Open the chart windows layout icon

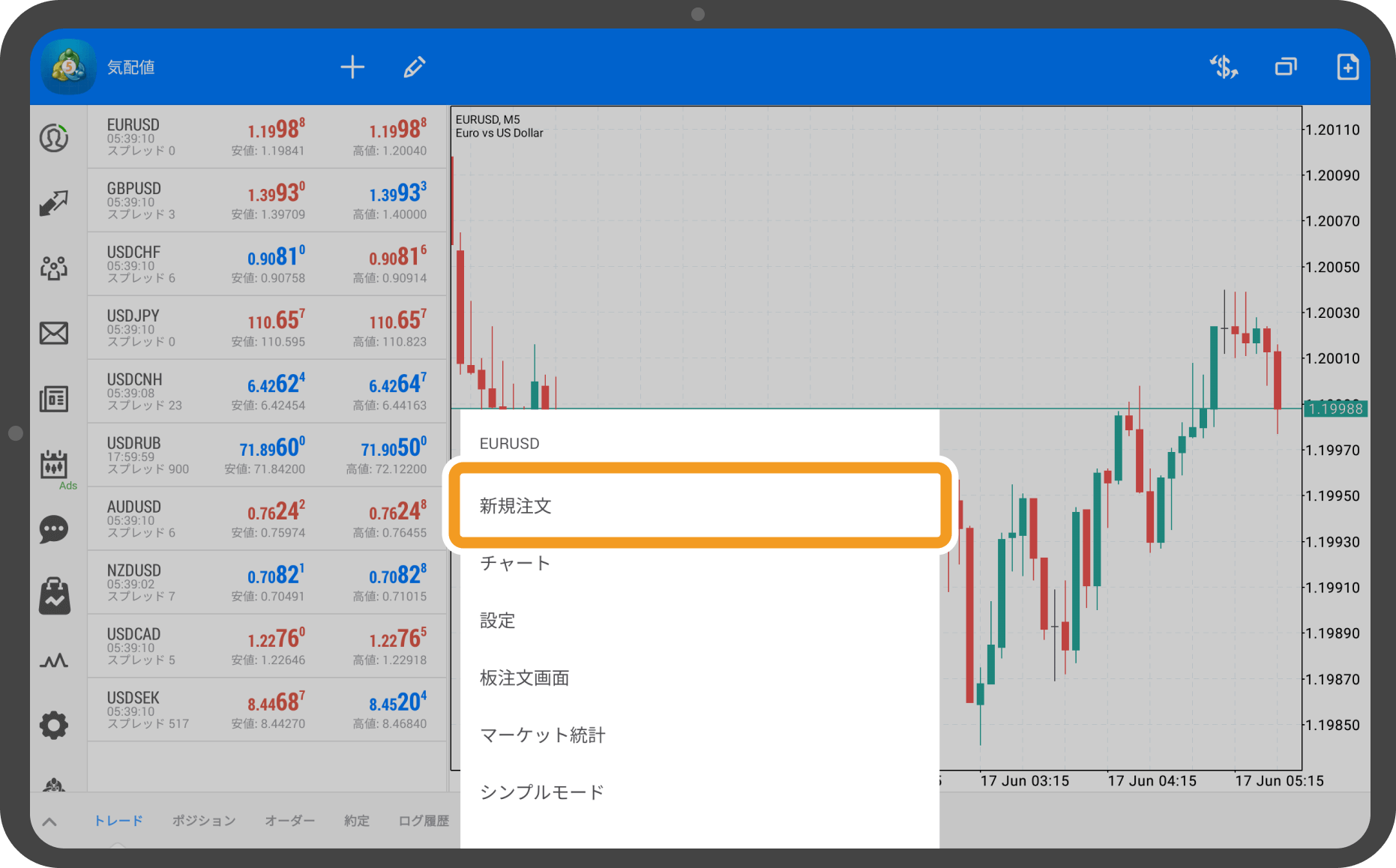point(1286,67)
